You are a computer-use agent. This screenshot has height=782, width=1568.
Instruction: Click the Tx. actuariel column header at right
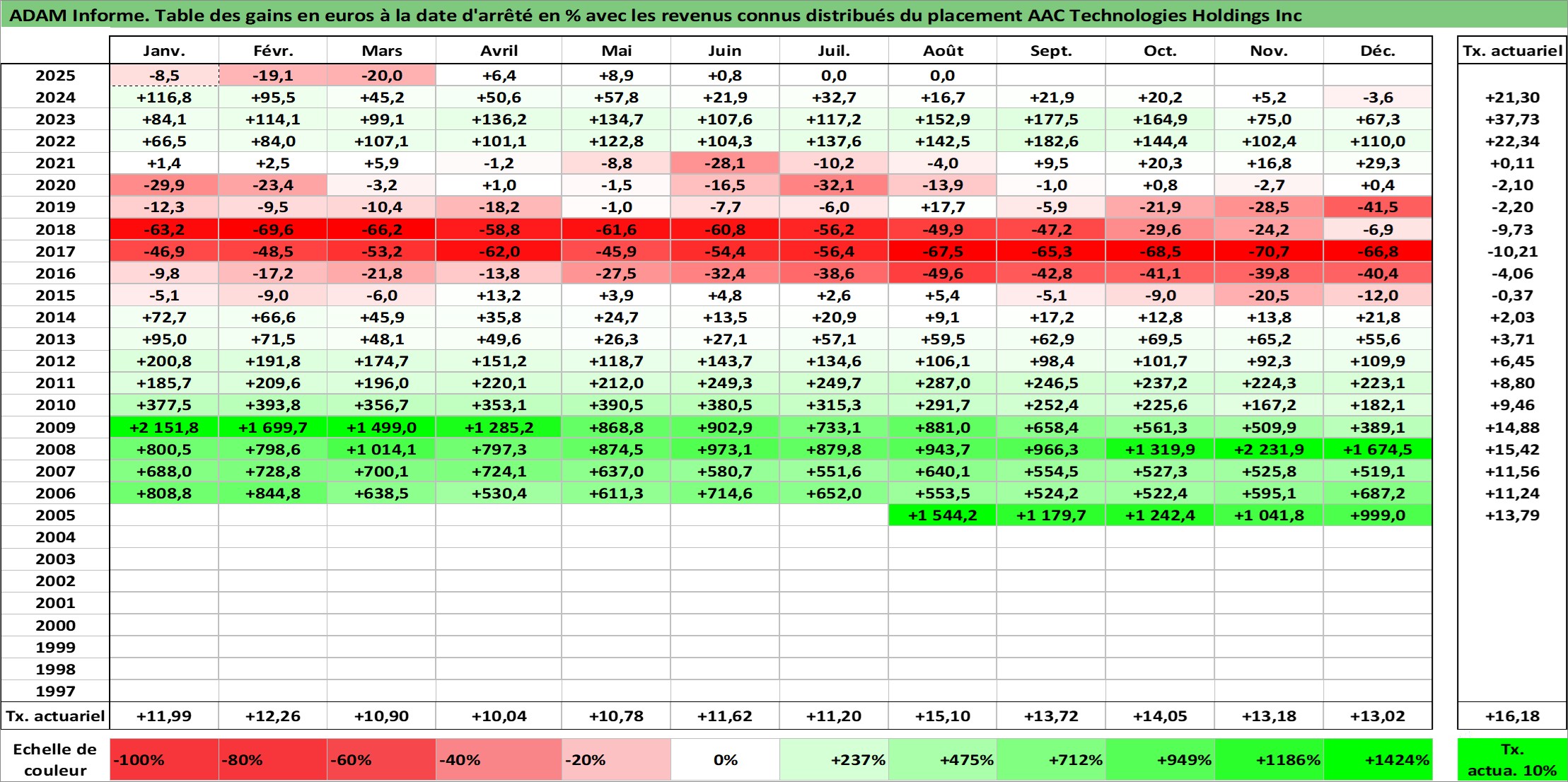click(x=1512, y=51)
